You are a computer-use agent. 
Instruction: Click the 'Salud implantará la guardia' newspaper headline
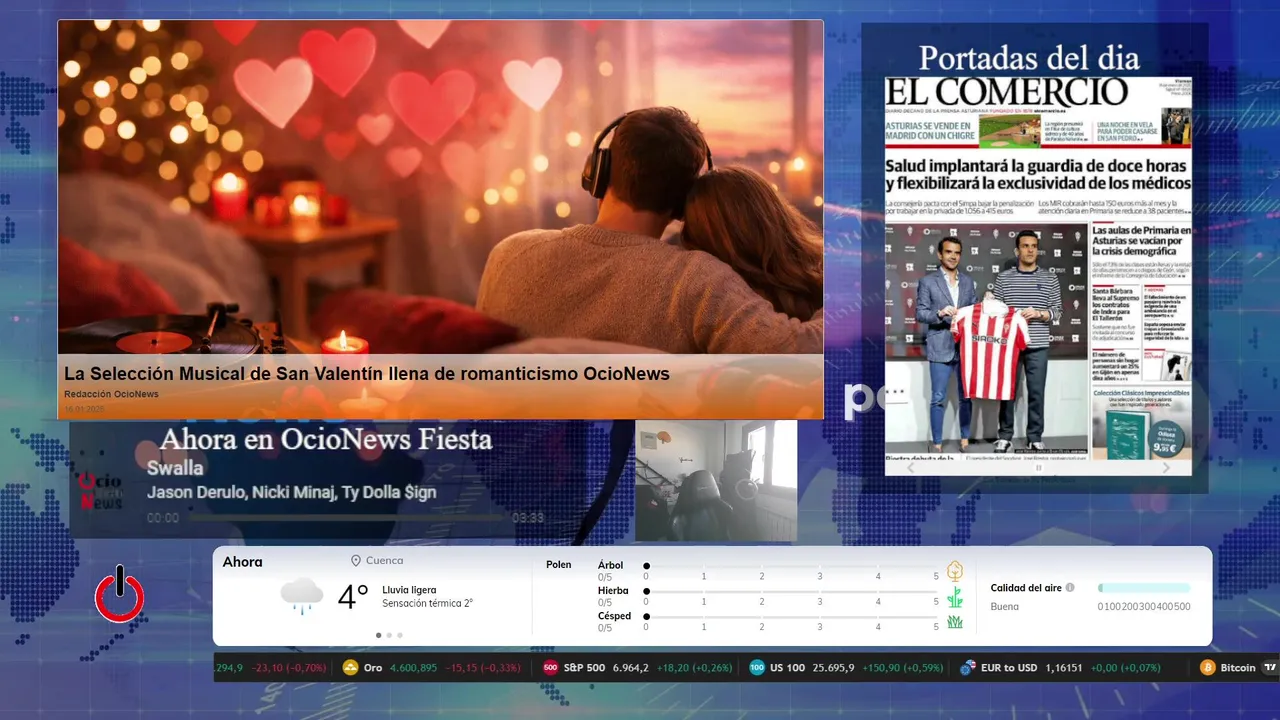coord(1038,174)
